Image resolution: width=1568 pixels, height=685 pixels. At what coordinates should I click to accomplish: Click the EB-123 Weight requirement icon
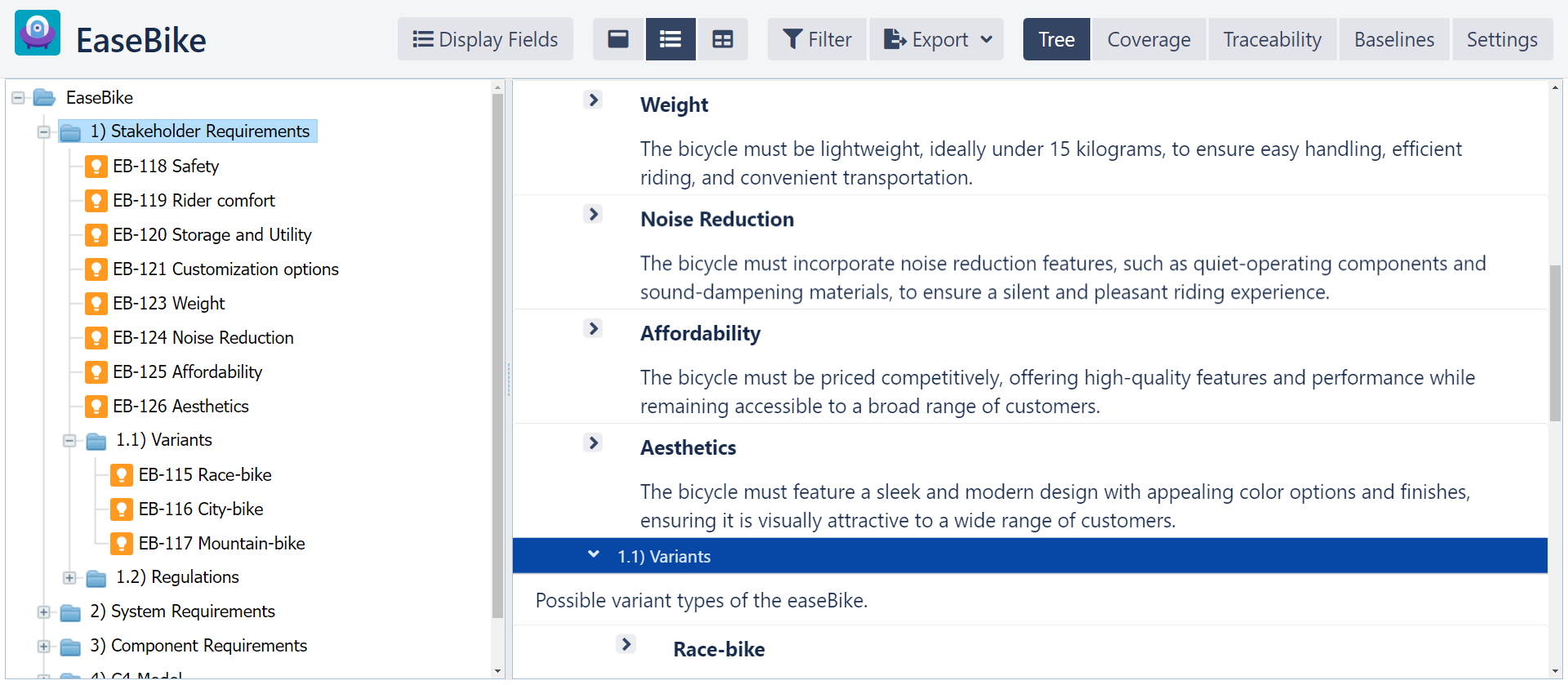point(96,304)
